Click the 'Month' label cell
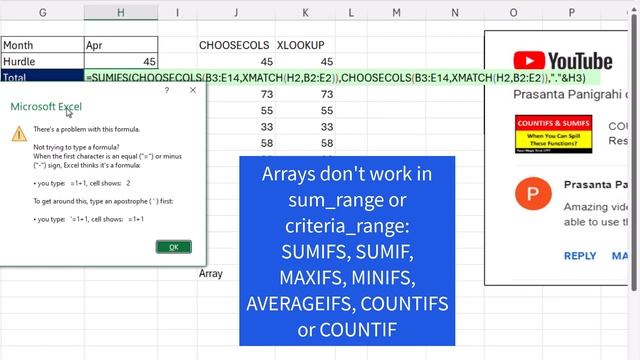 [42, 45]
